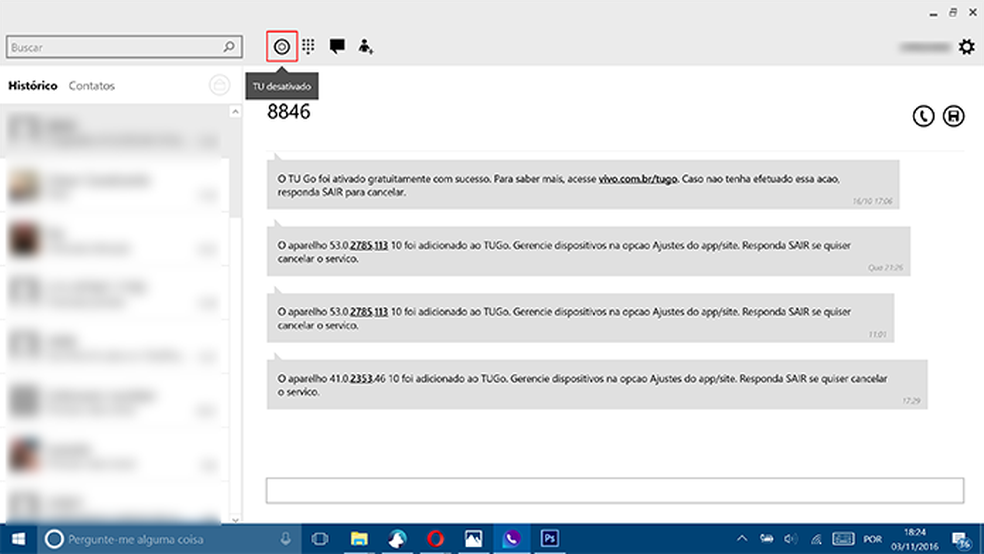Screen dimensions: 984x554
Task: Click the link 2353 in the 41.0 message
Action: (x=361, y=378)
